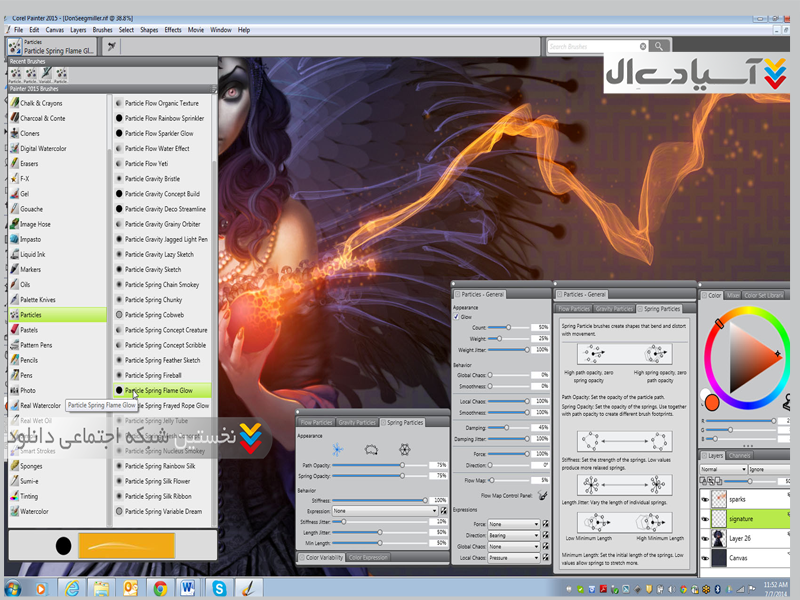This screenshot has height=600, width=800.
Task: Open the Flow Map Control Panel icon
Action: click(543, 494)
